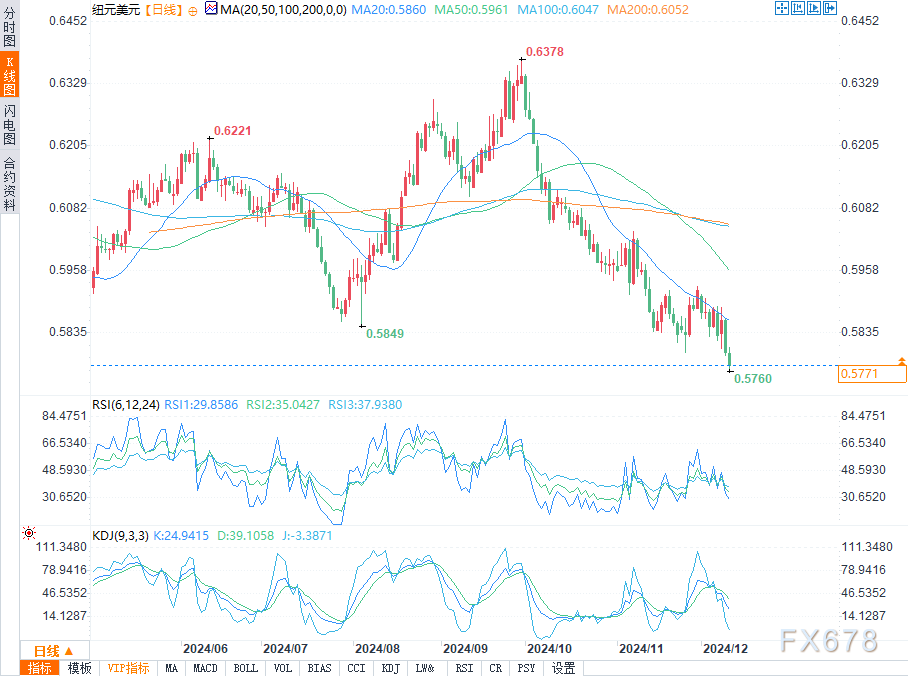Apply the MACD indicator
This screenshot has width=908, height=676.
(206, 668)
